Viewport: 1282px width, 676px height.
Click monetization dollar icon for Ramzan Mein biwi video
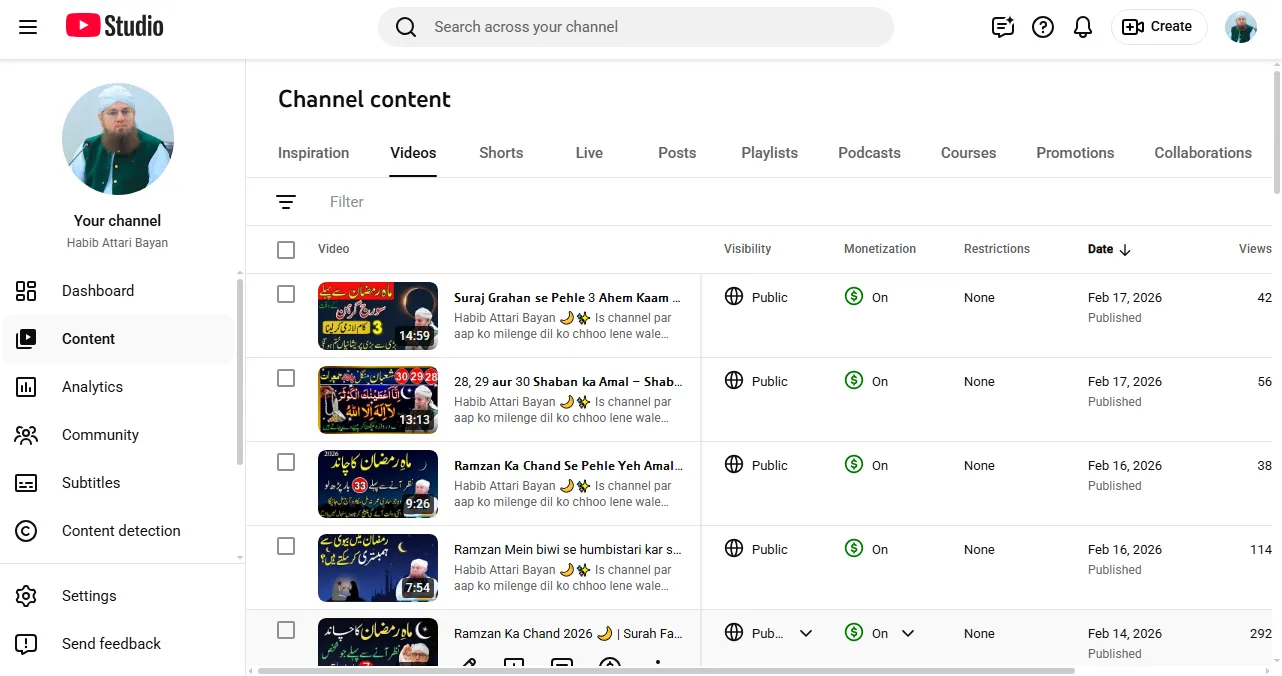[853, 548]
